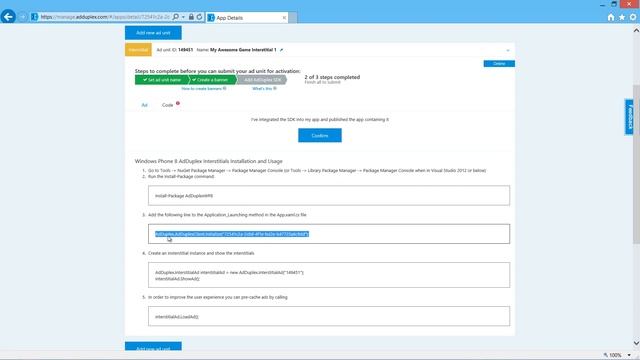
Task: Click the bottom Add new ad unit button
Action: (153, 347)
